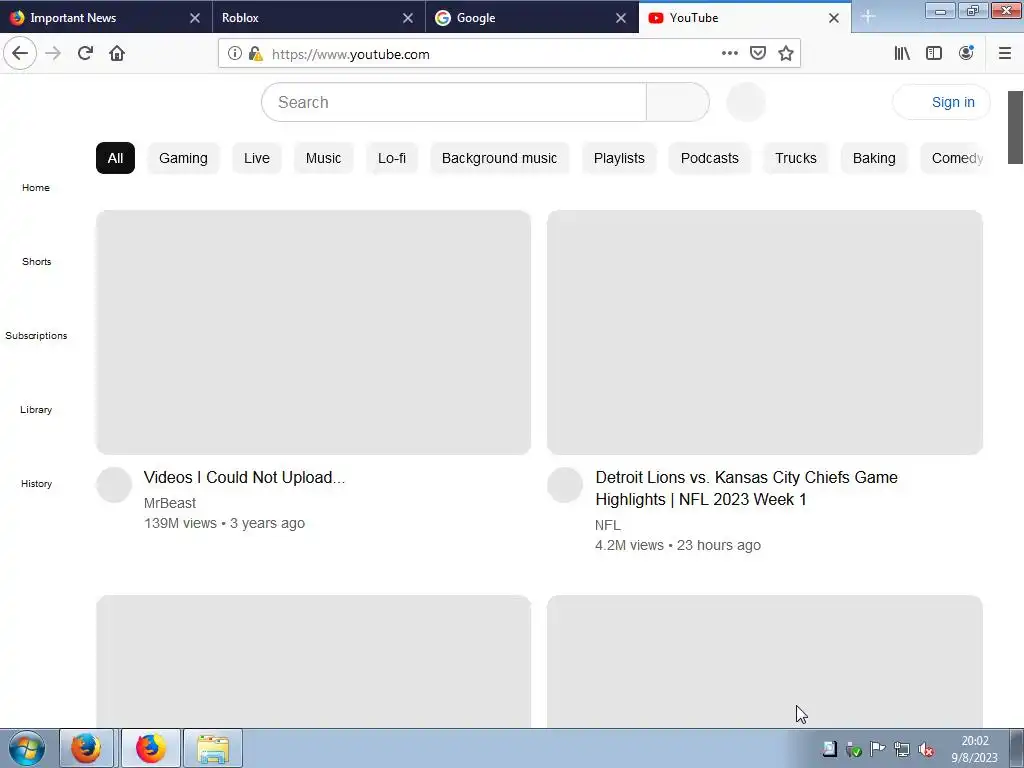The width and height of the screenshot is (1024, 768).
Task: Open the Detroit Lions vs Chiefs thumbnail
Action: pos(765,332)
